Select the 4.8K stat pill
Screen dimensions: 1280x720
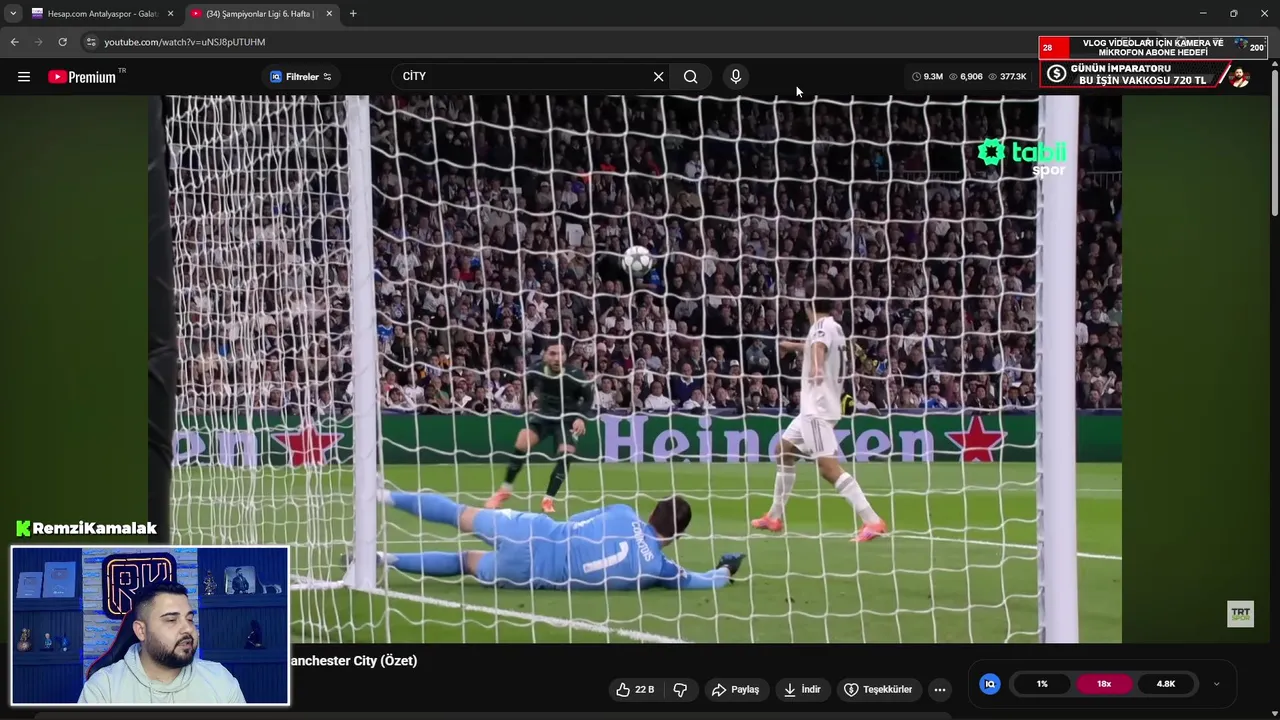(1166, 684)
